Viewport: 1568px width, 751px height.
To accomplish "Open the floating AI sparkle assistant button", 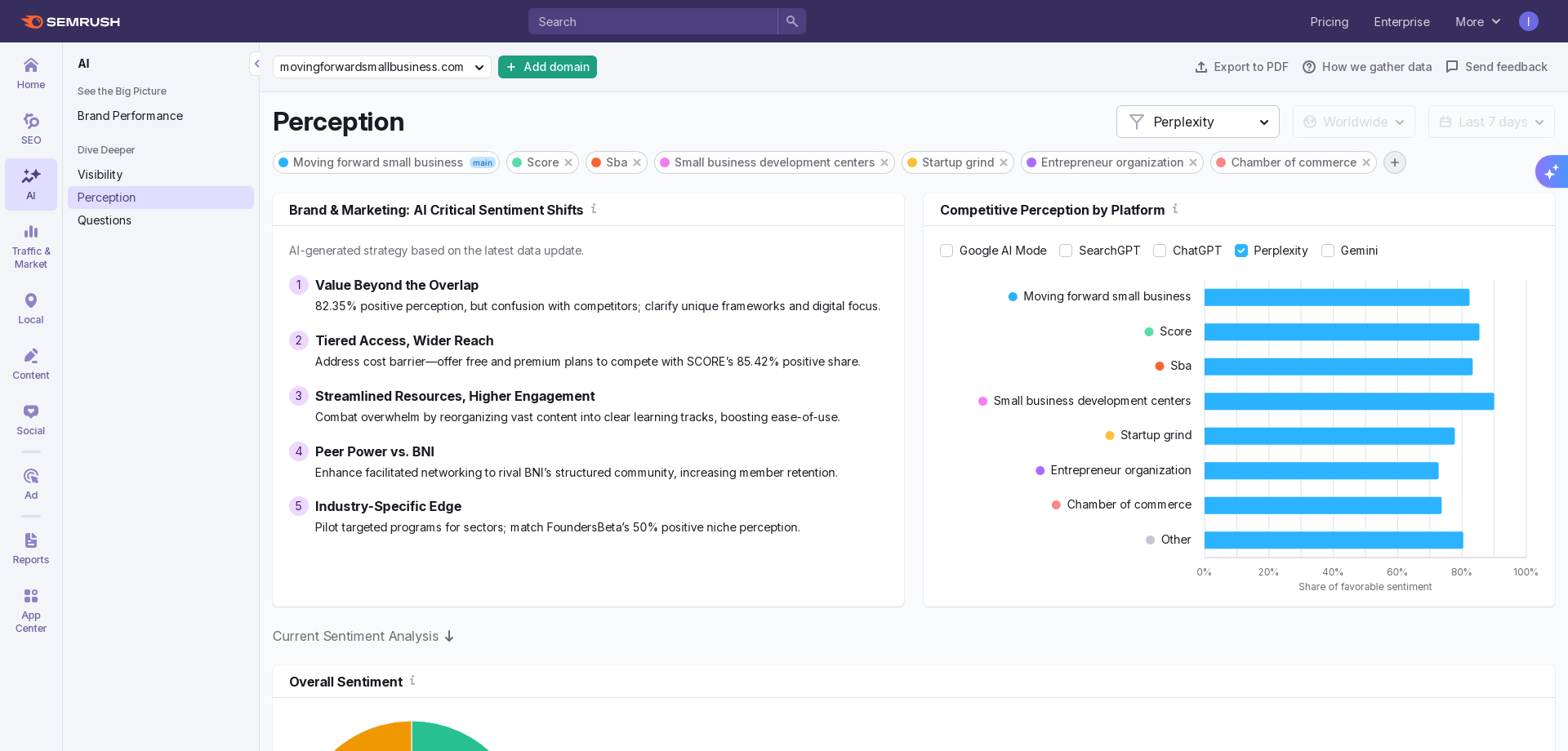I will coord(1551,171).
